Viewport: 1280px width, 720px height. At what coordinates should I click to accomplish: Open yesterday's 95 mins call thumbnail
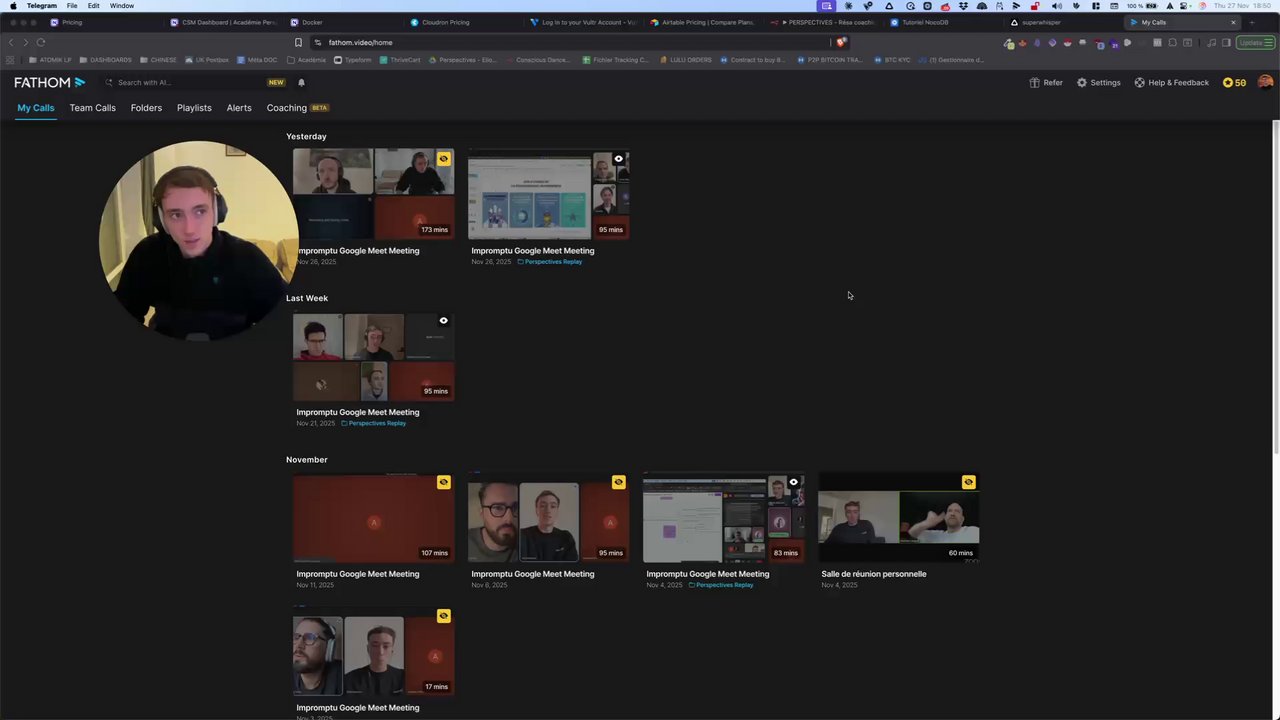[x=548, y=193]
